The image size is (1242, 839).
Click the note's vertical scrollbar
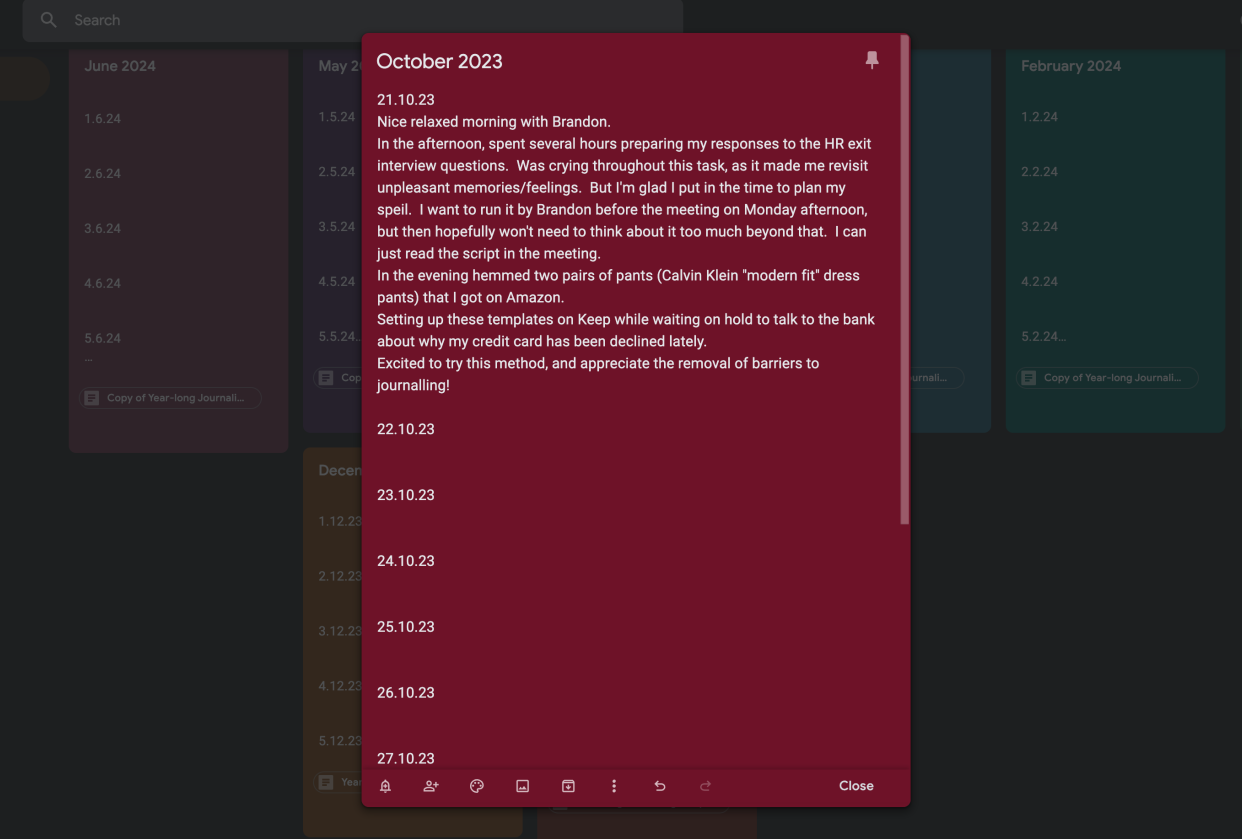tap(904, 280)
